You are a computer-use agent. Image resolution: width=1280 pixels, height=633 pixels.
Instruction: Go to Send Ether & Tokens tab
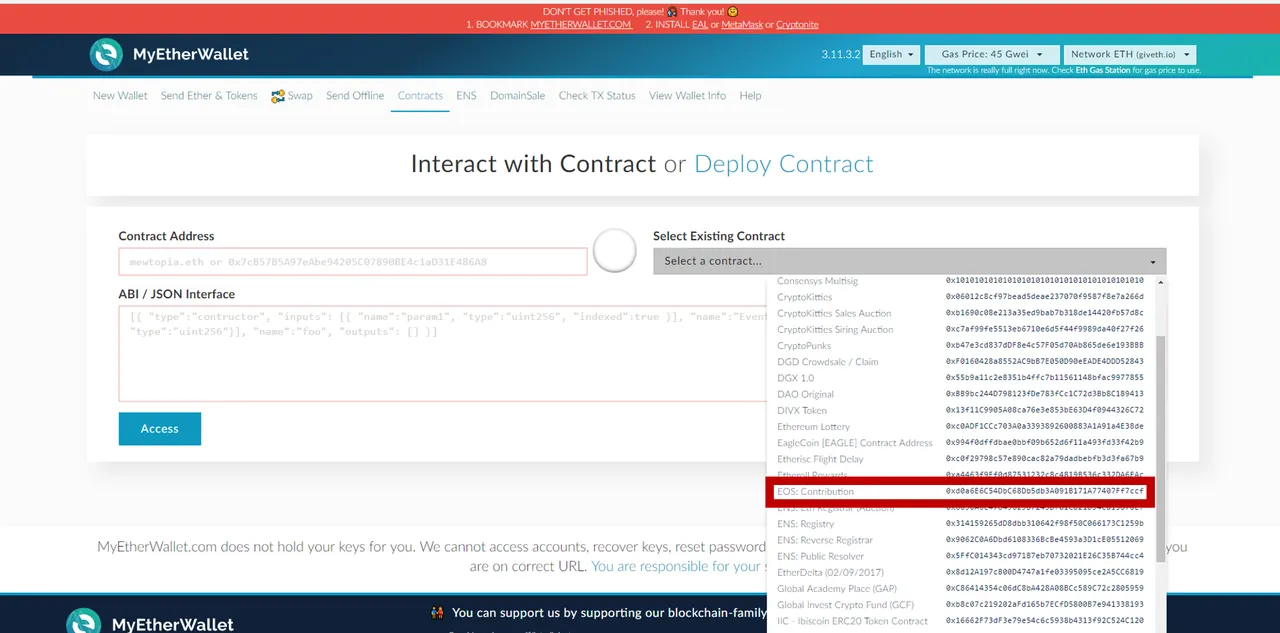point(209,96)
